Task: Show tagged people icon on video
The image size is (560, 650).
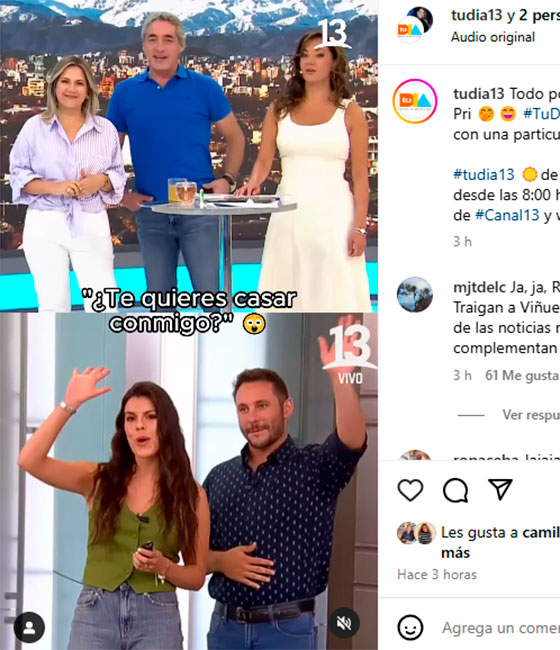Action: pyautogui.click(x=29, y=628)
